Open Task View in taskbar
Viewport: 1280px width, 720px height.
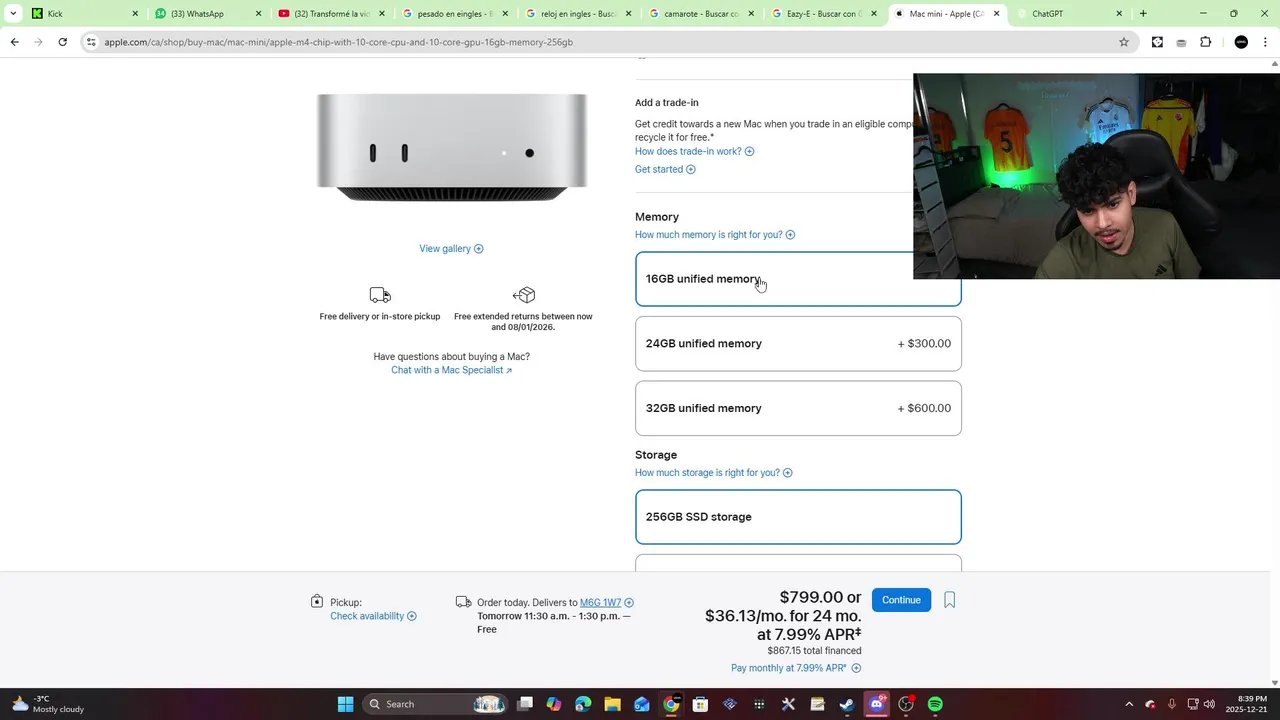[525, 704]
